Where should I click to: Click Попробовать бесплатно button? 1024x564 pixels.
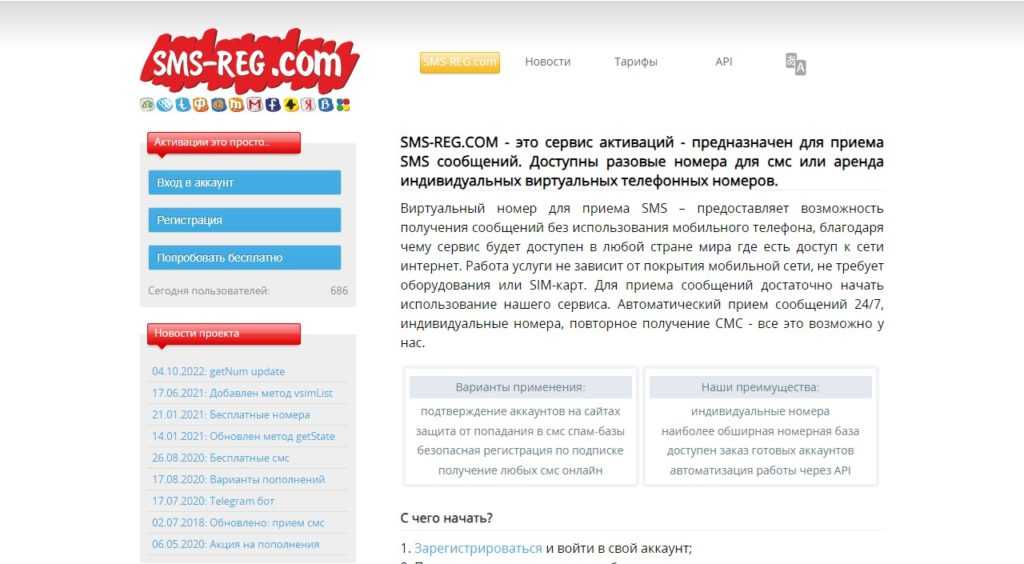[x=244, y=257]
